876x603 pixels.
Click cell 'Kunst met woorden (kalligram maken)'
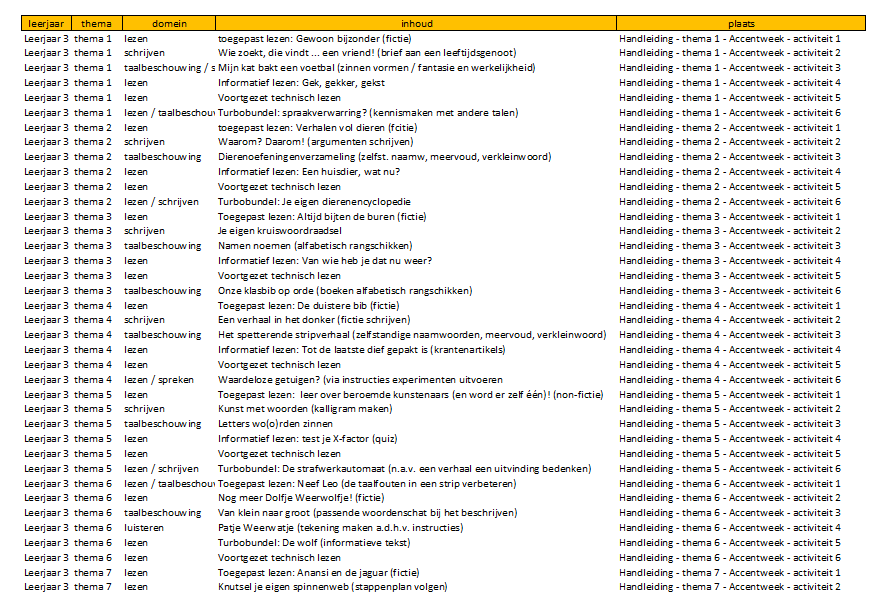(305, 409)
